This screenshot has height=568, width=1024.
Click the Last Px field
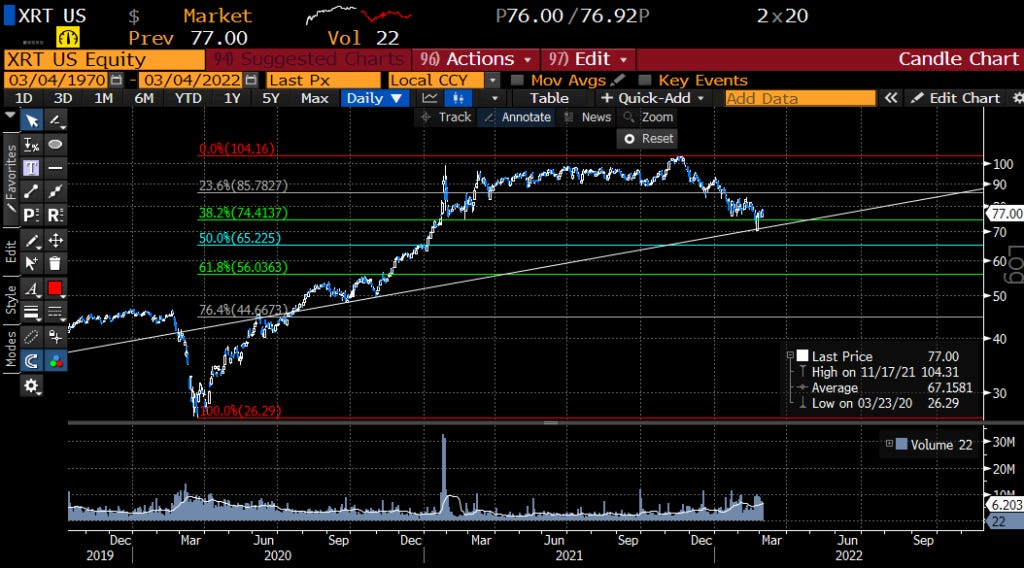(323, 80)
